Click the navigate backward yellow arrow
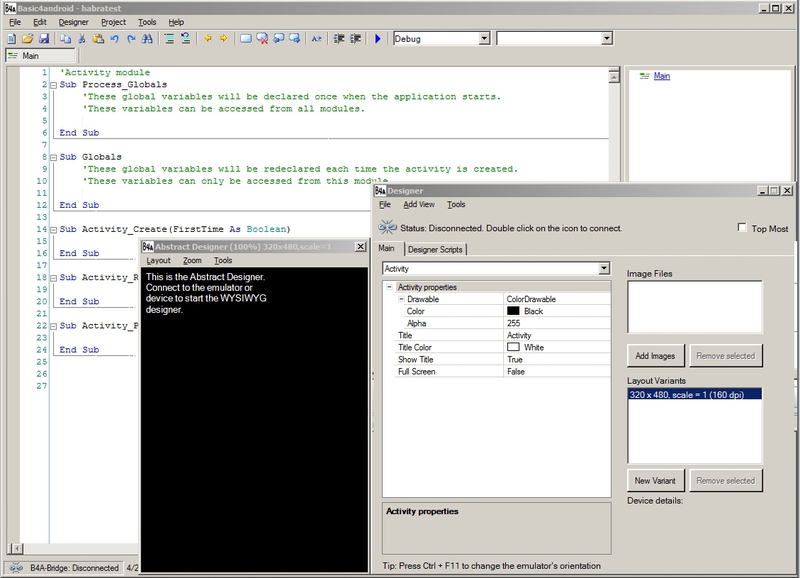Image resolution: width=800 pixels, height=578 pixels. (208, 39)
